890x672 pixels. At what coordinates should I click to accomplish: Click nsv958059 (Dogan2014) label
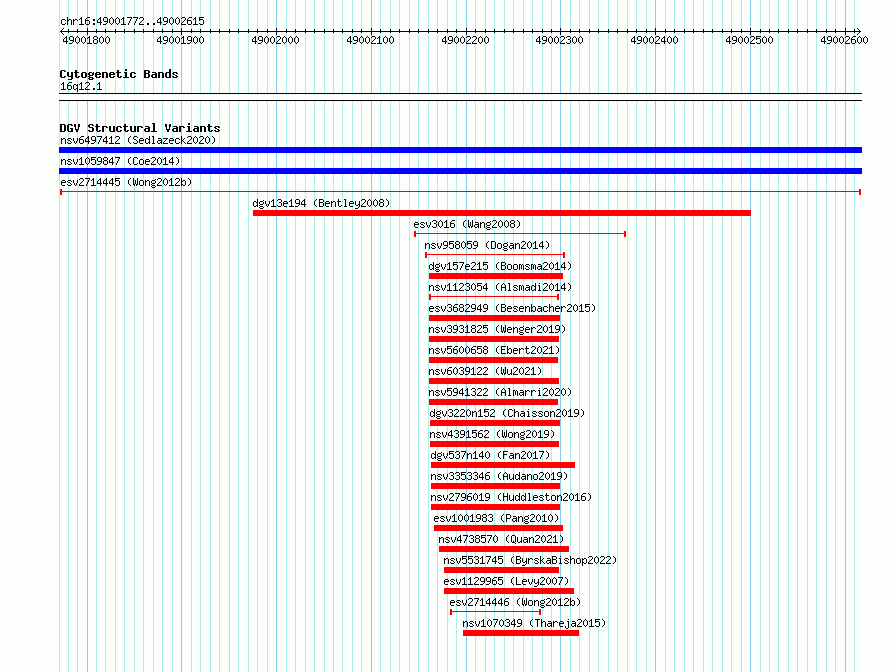(487, 245)
